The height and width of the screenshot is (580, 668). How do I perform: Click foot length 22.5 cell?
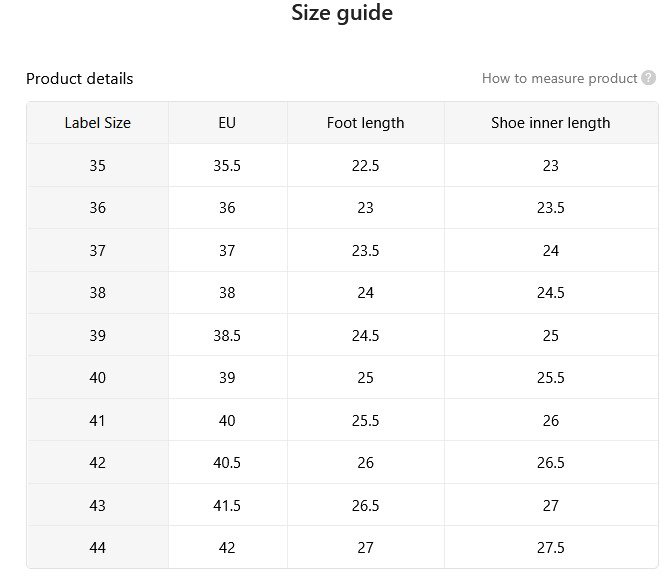click(366, 165)
